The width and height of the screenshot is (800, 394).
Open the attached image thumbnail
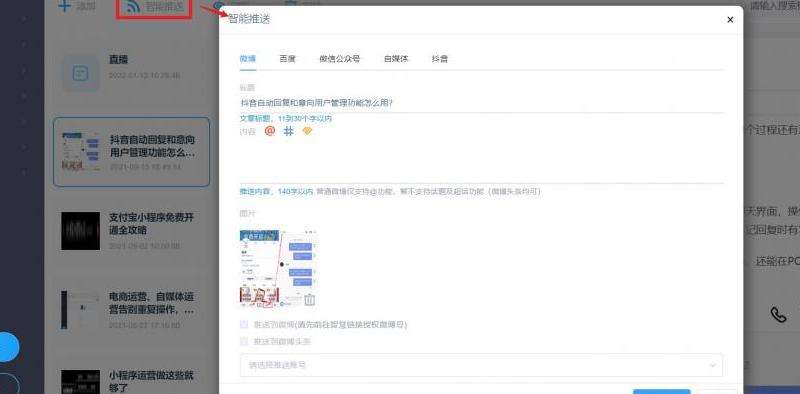279,268
